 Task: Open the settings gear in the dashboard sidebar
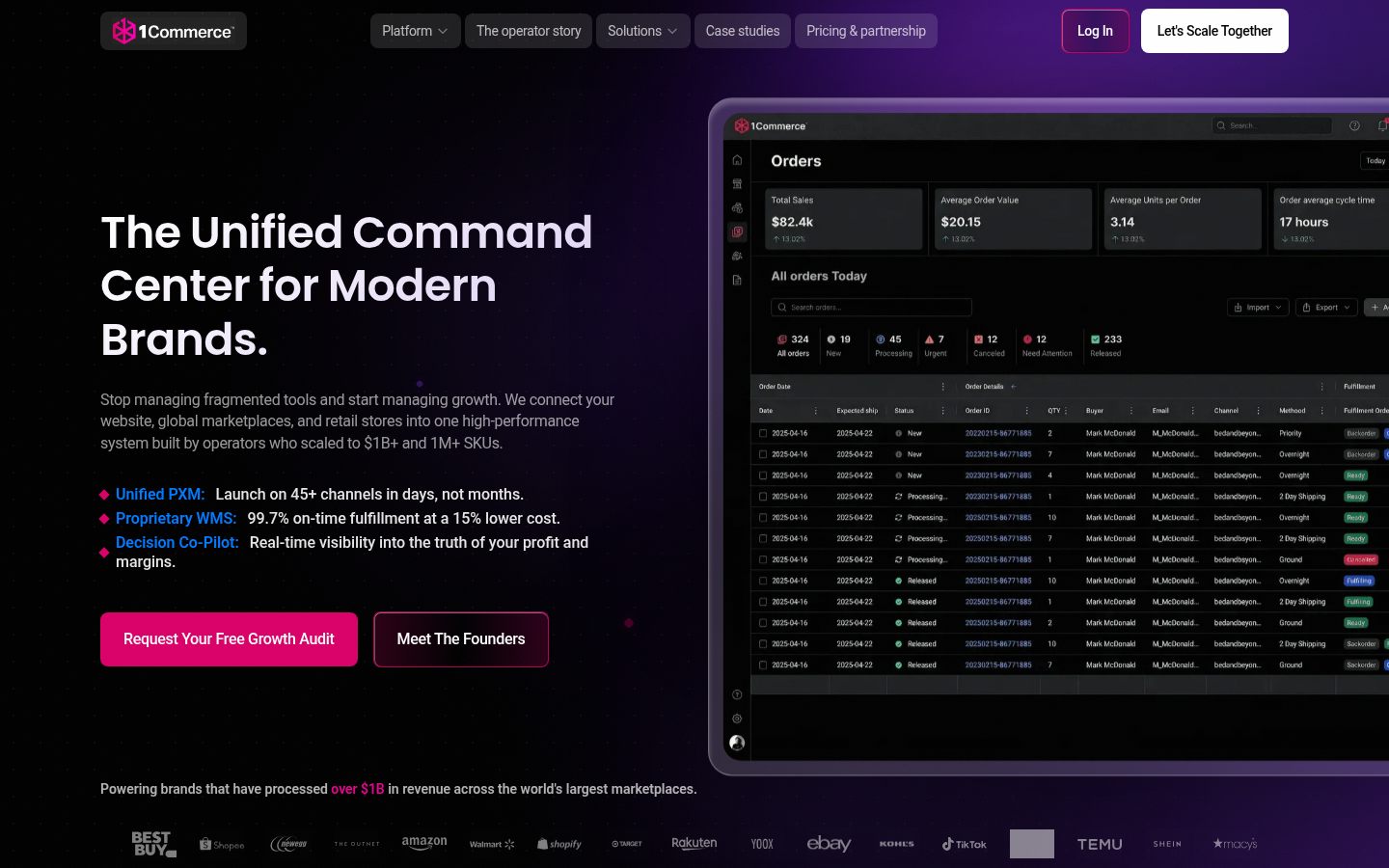click(737, 719)
